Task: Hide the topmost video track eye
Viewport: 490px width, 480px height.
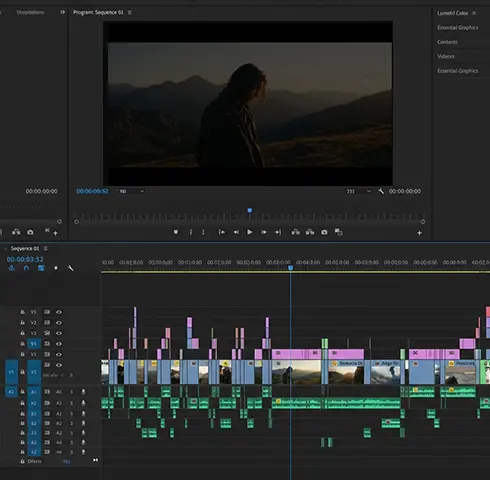Action: (x=59, y=312)
